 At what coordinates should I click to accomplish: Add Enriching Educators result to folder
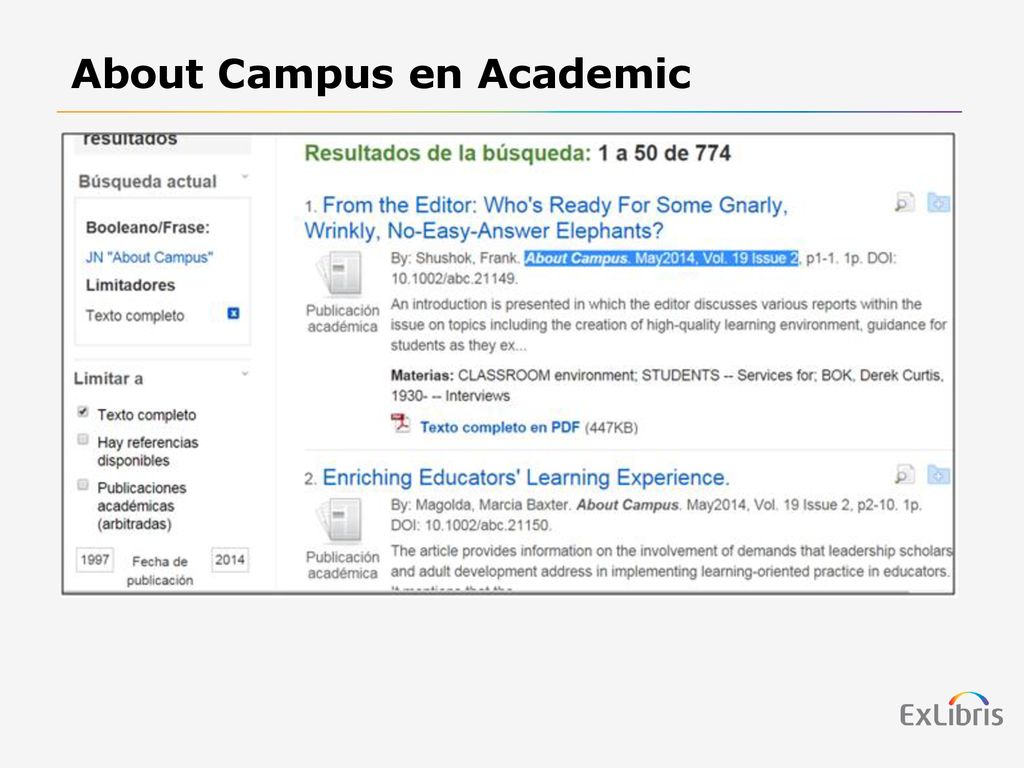click(938, 475)
